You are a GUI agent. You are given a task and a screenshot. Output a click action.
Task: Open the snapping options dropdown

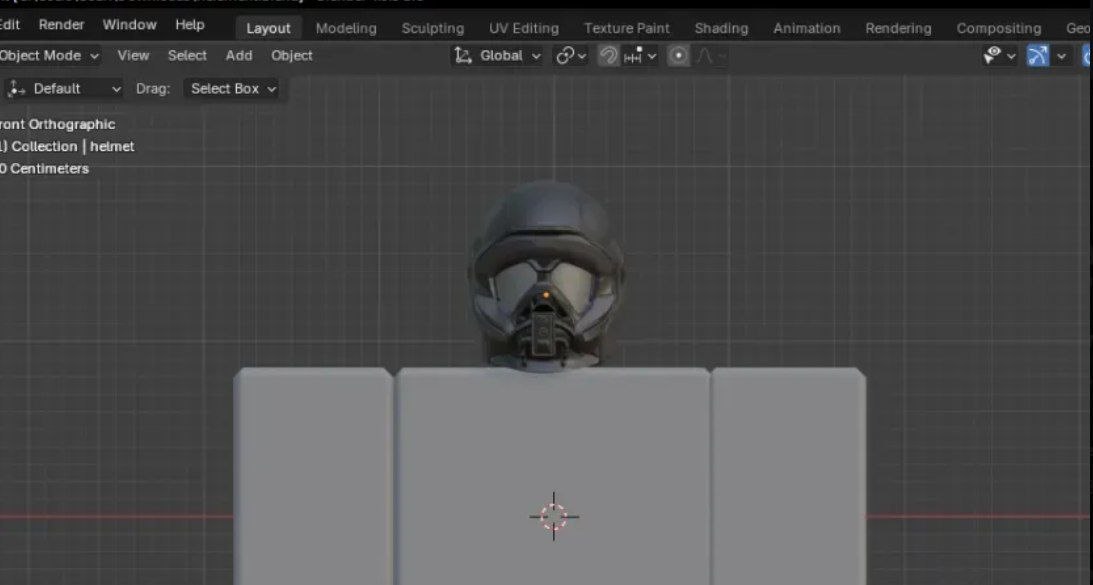641,56
